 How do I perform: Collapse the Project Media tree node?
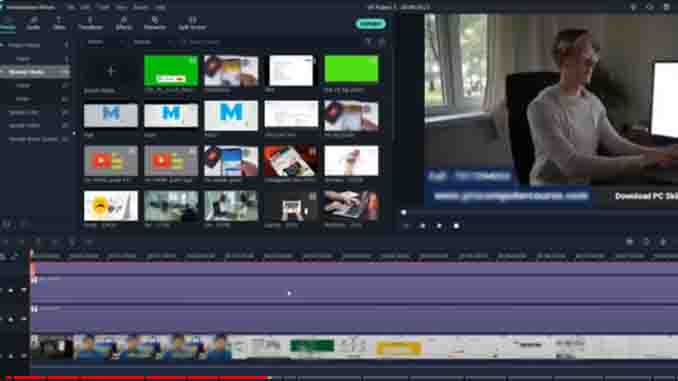click(x=2, y=45)
